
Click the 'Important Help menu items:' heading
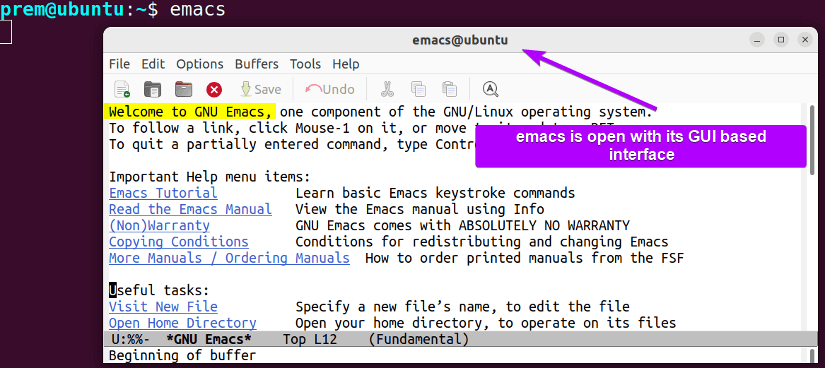[210, 177]
